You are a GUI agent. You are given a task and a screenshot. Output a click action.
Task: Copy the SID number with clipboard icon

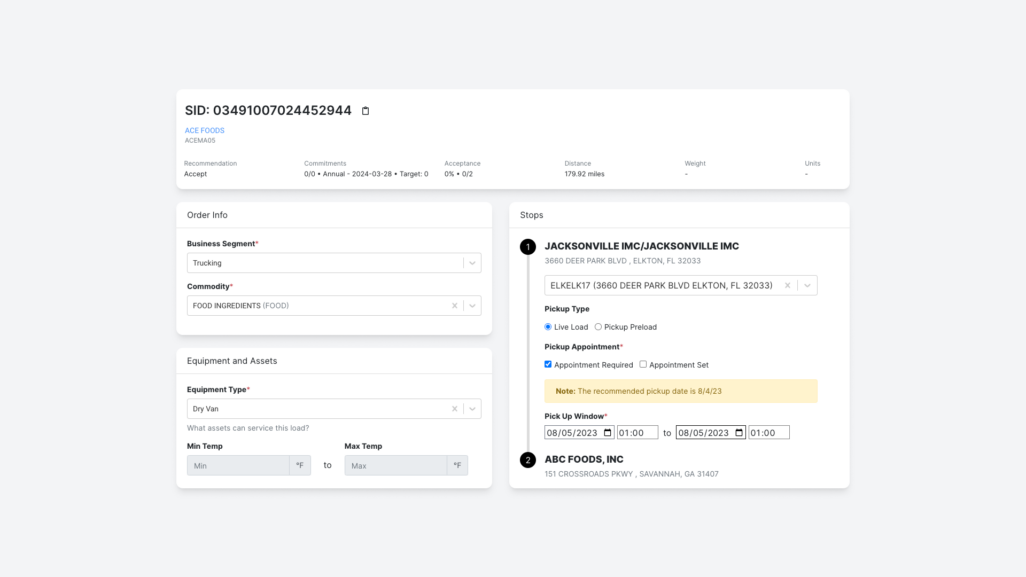click(x=365, y=111)
